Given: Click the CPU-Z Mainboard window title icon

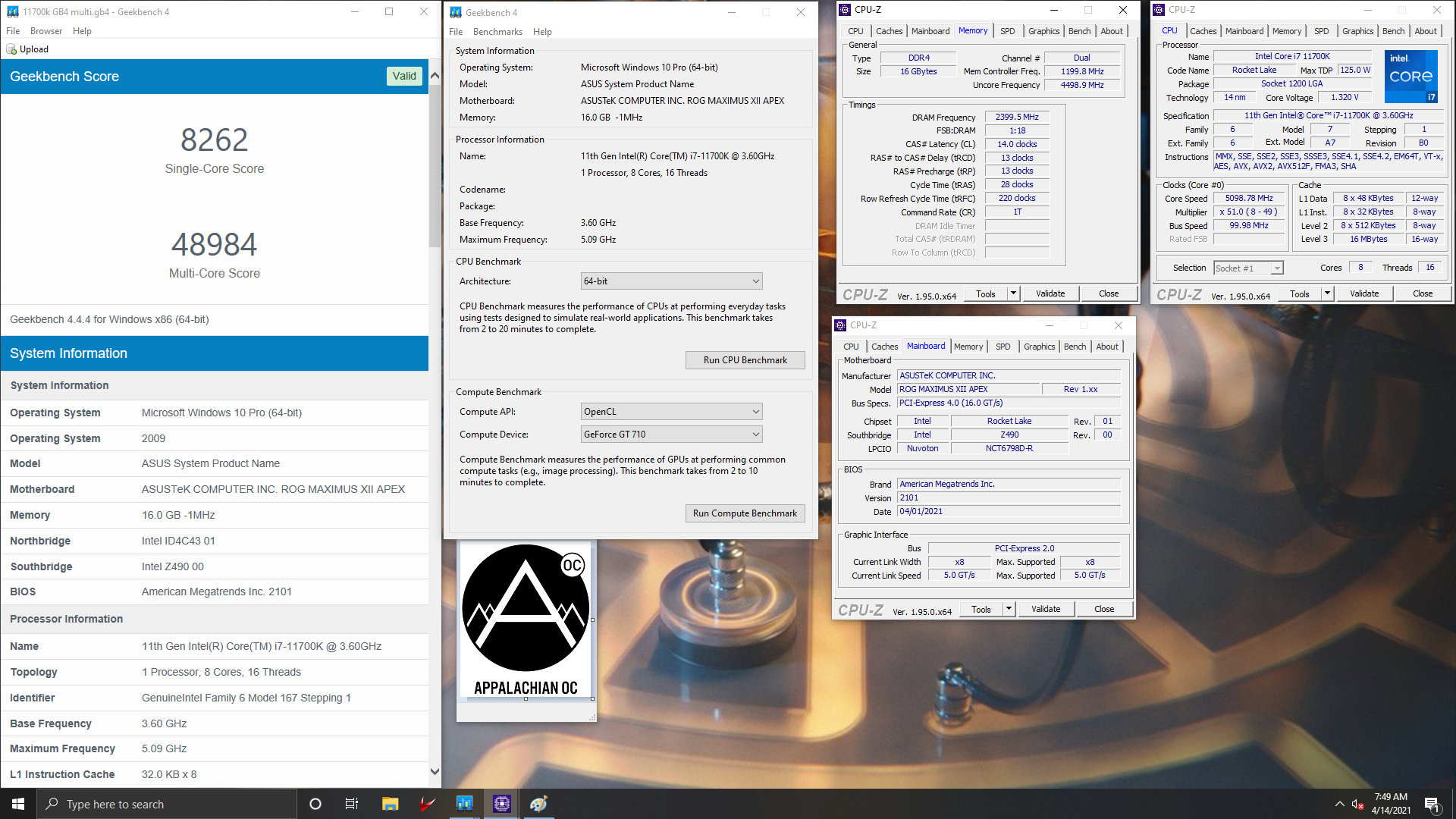Looking at the screenshot, I should [840, 325].
